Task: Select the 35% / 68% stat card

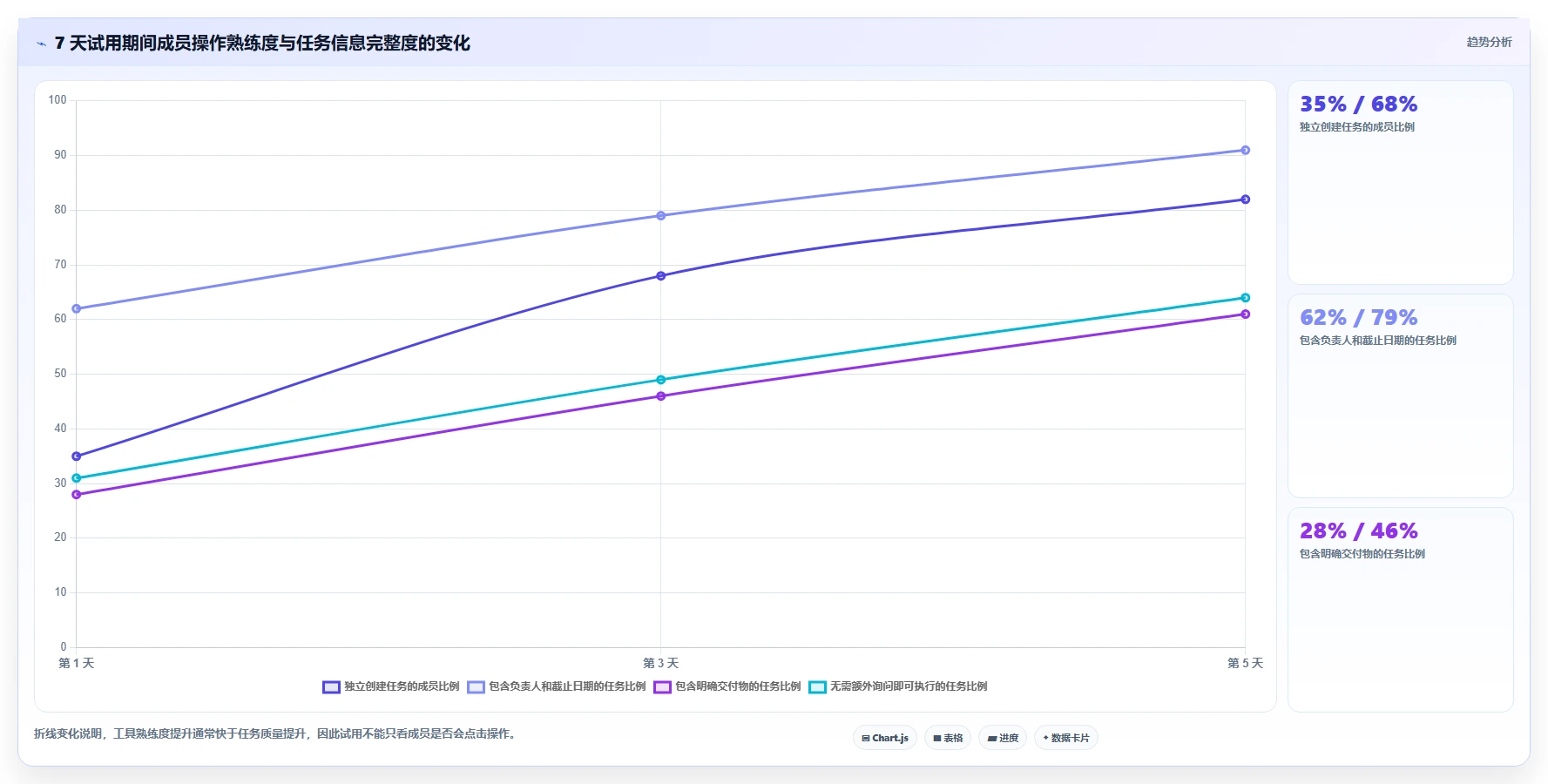Action: (x=1401, y=183)
